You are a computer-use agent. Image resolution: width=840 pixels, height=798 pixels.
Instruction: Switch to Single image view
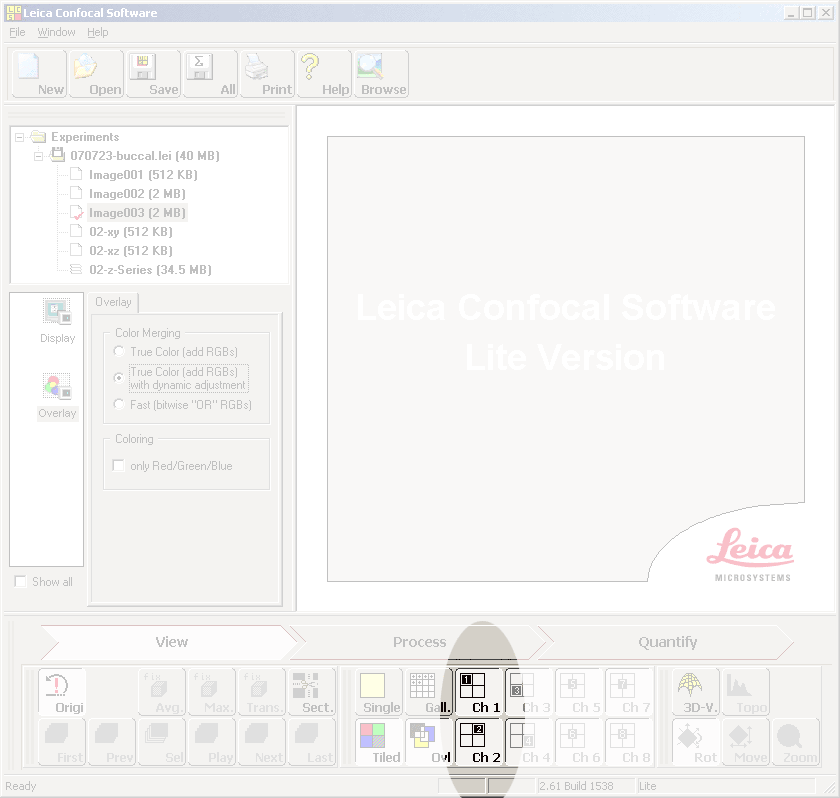(x=379, y=692)
